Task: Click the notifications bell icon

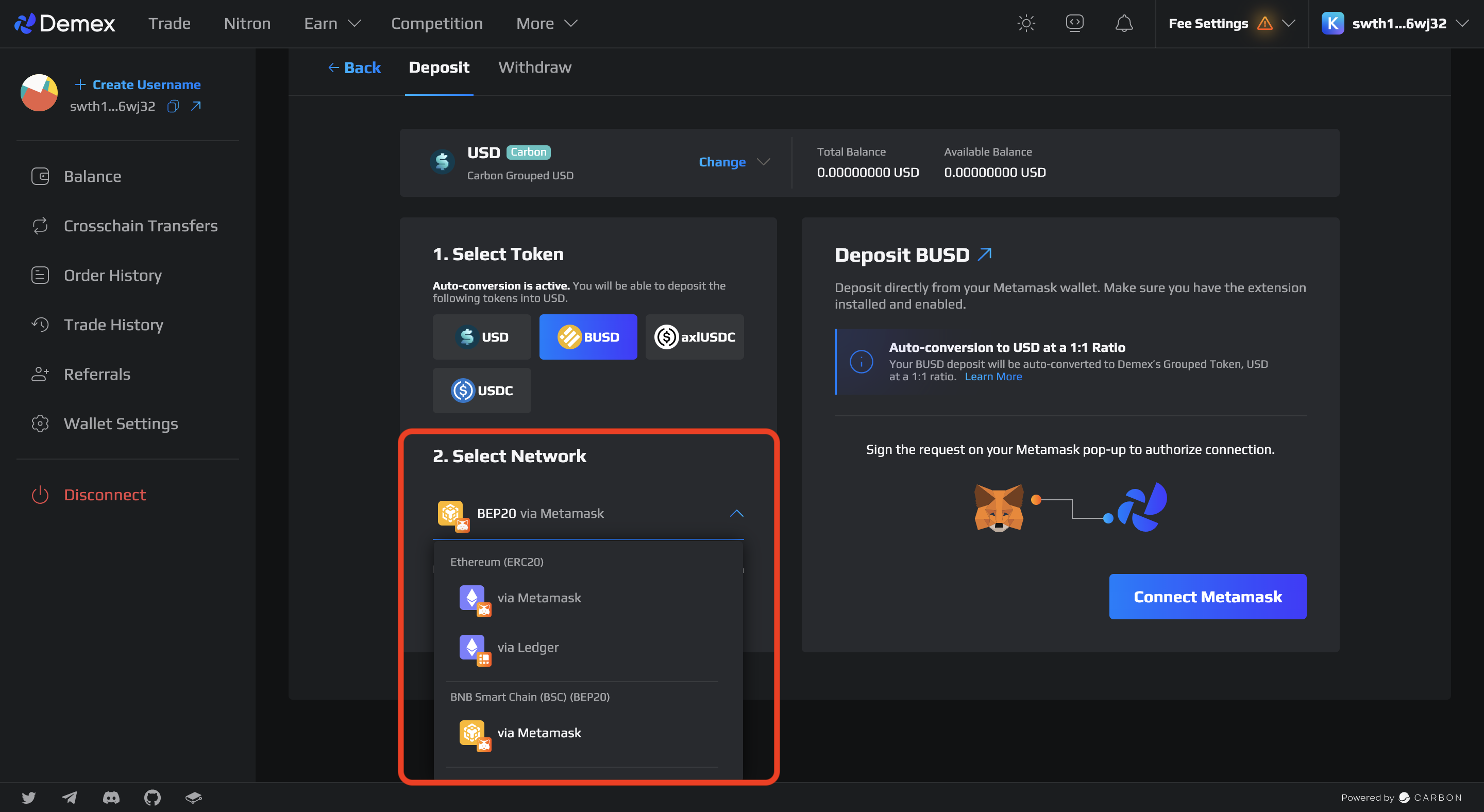Action: coord(1123,23)
